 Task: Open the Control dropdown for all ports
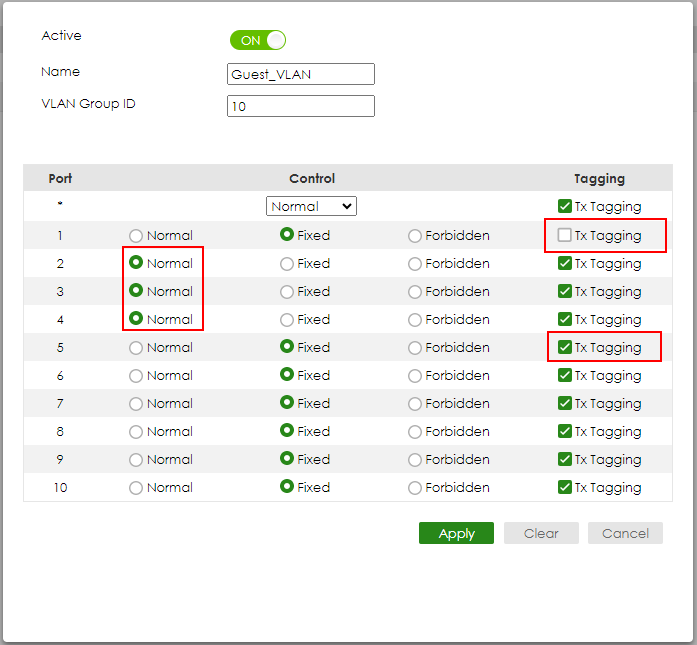click(x=311, y=206)
